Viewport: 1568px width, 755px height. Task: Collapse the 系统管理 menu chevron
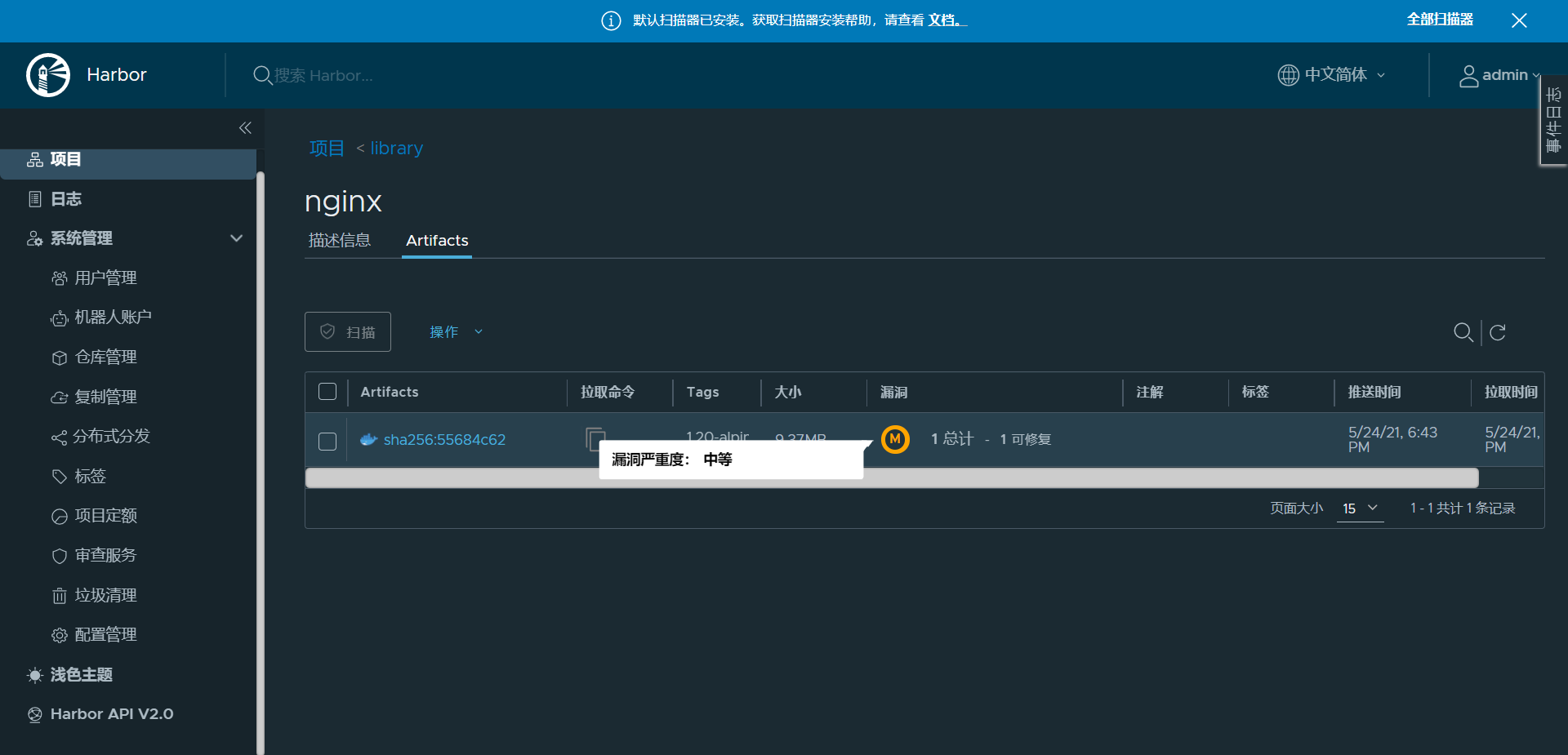[237, 238]
